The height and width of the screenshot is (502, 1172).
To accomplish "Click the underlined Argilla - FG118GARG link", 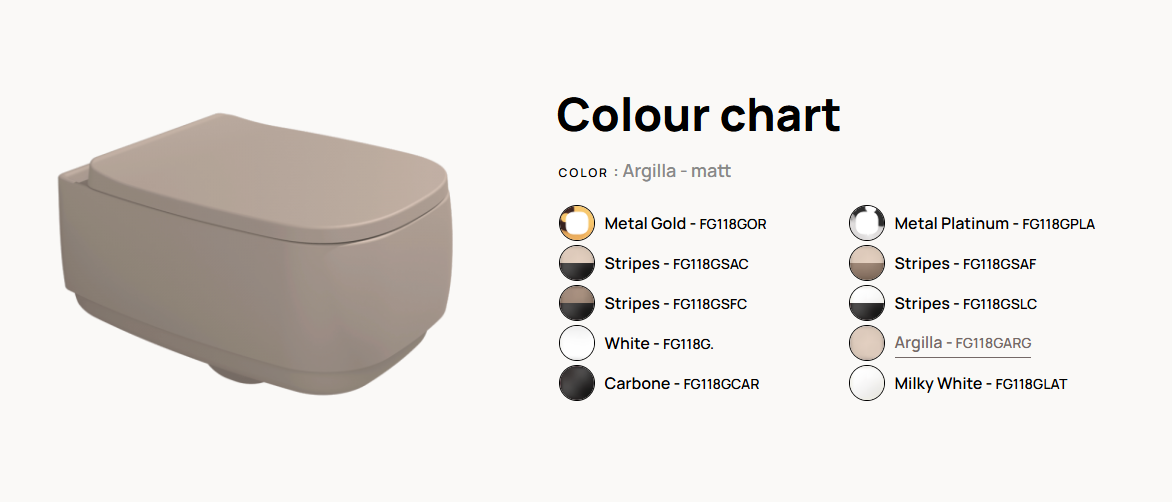I will click(963, 344).
